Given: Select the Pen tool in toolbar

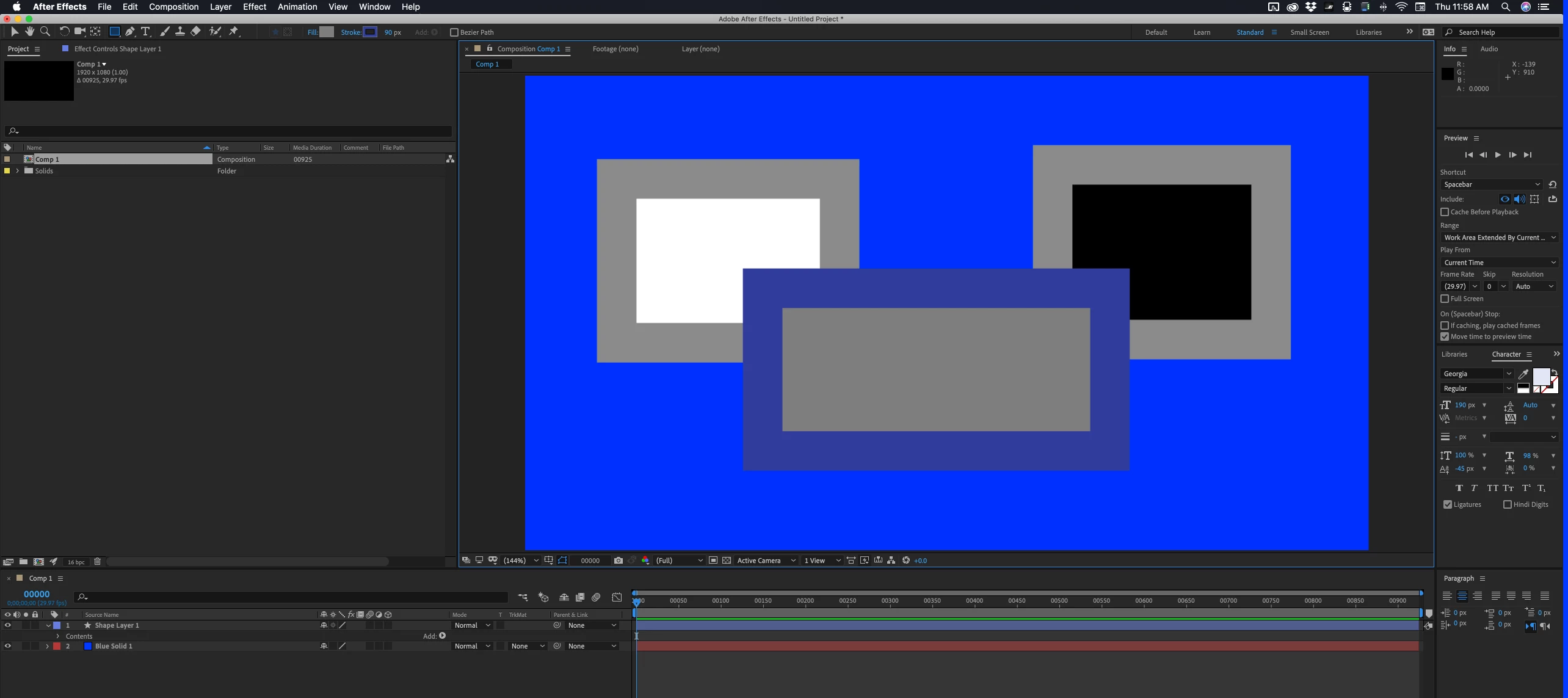Looking at the screenshot, I should 129,32.
